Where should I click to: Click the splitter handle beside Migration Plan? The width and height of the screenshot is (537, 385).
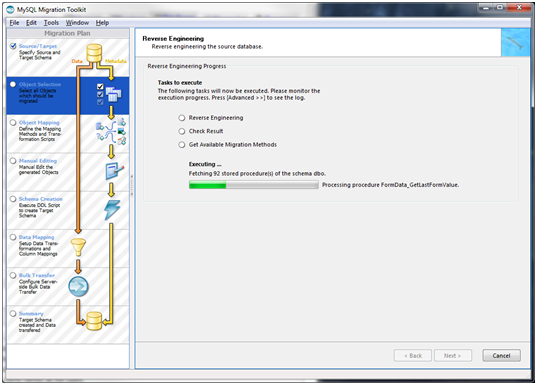click(132, 185)
